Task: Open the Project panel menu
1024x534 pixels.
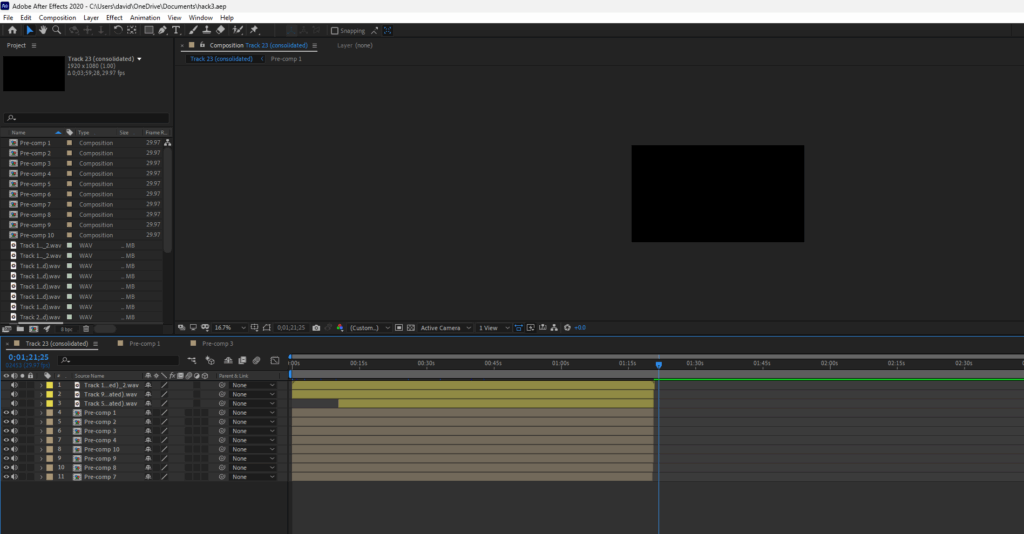Action: (x=34, y=46)
